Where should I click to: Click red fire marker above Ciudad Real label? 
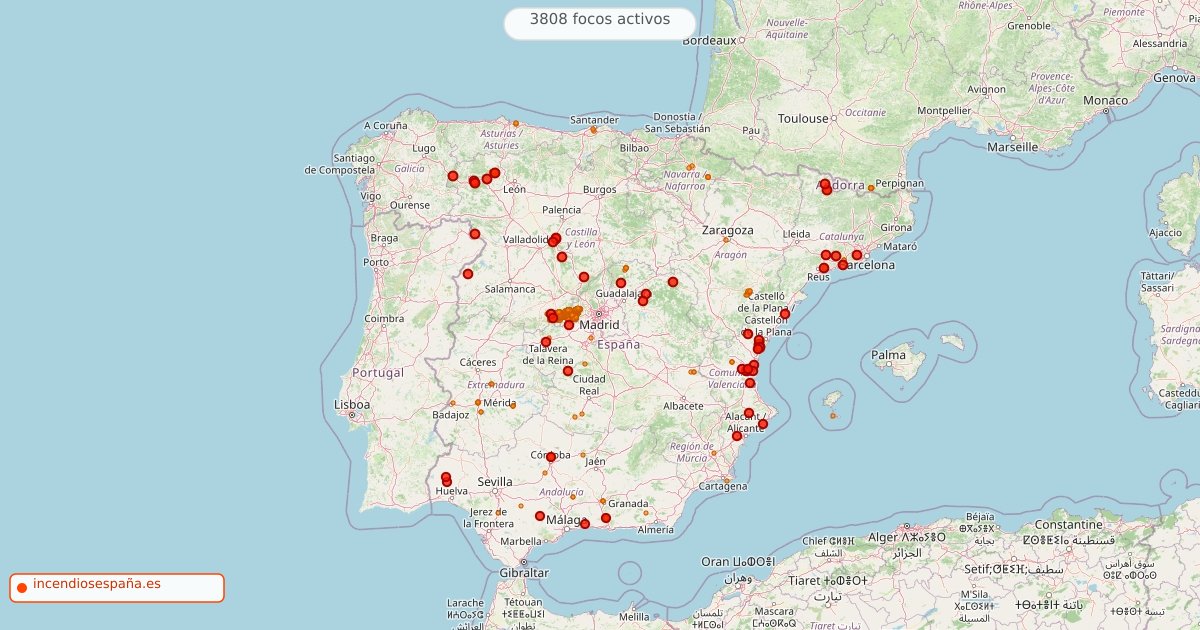tap(568, 371)
